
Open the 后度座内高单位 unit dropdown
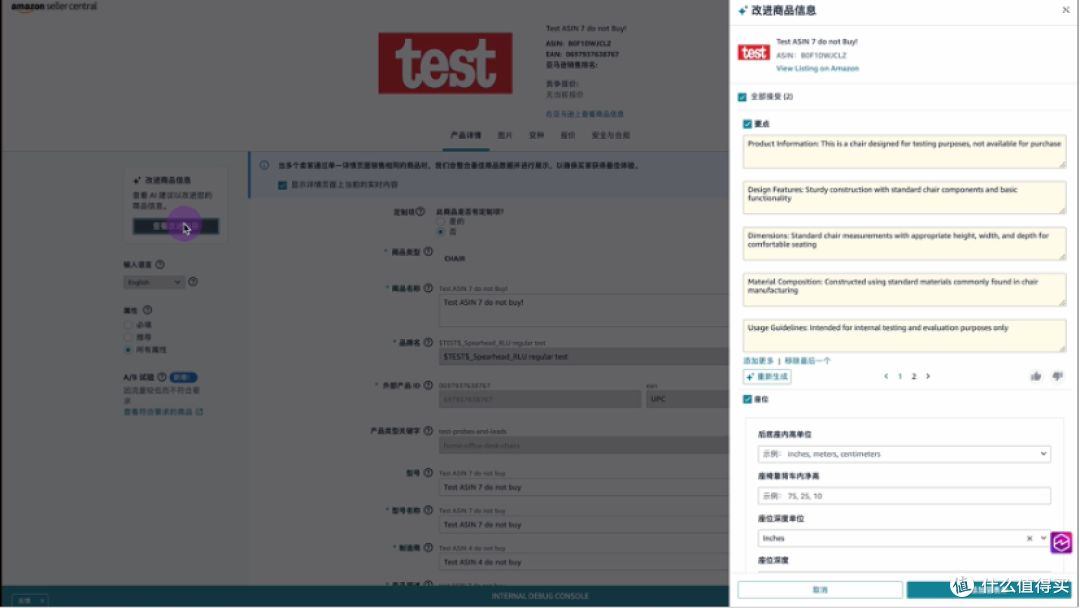(904, 454)
